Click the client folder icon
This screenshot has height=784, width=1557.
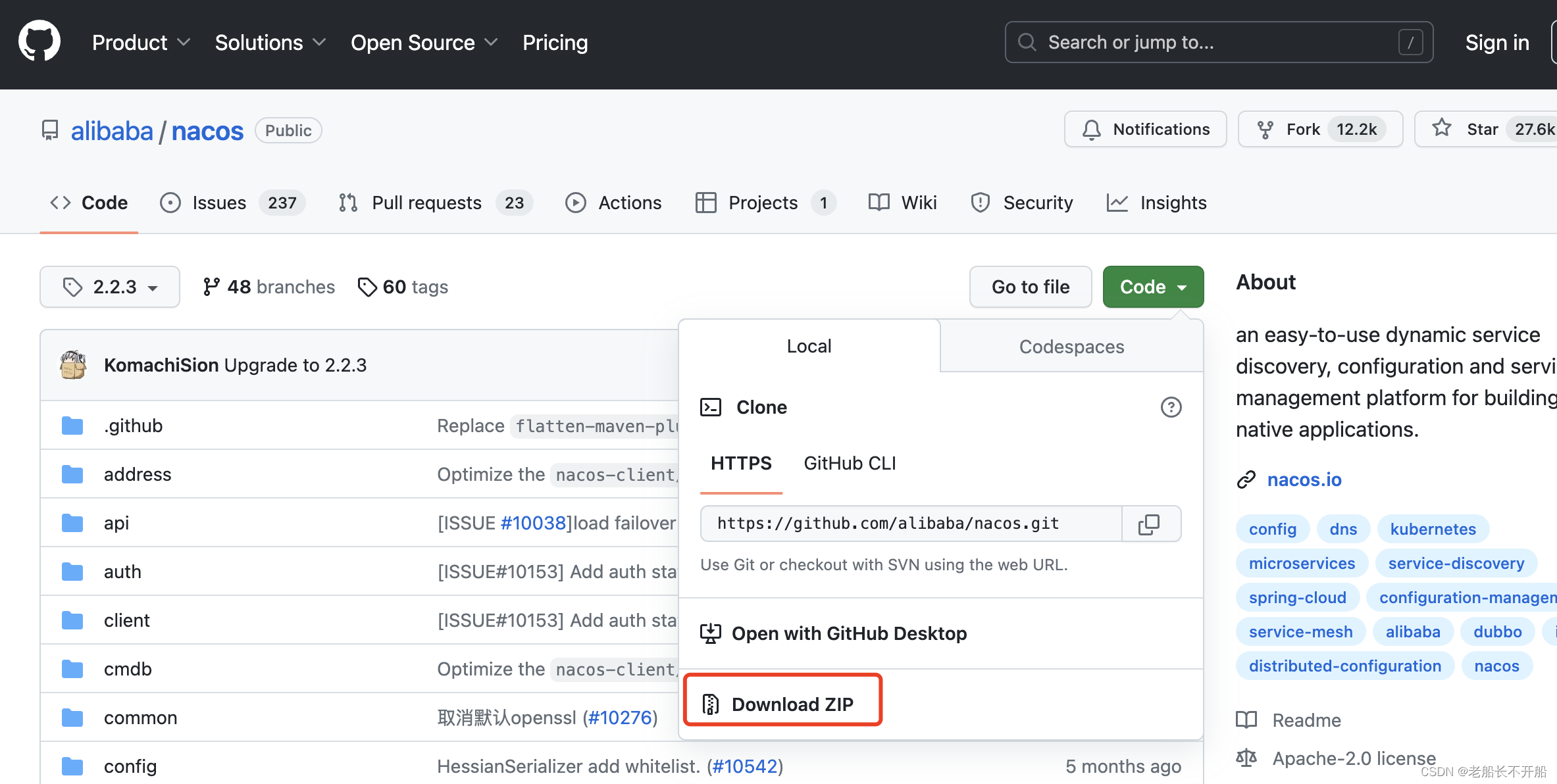[x=72, y=620]
